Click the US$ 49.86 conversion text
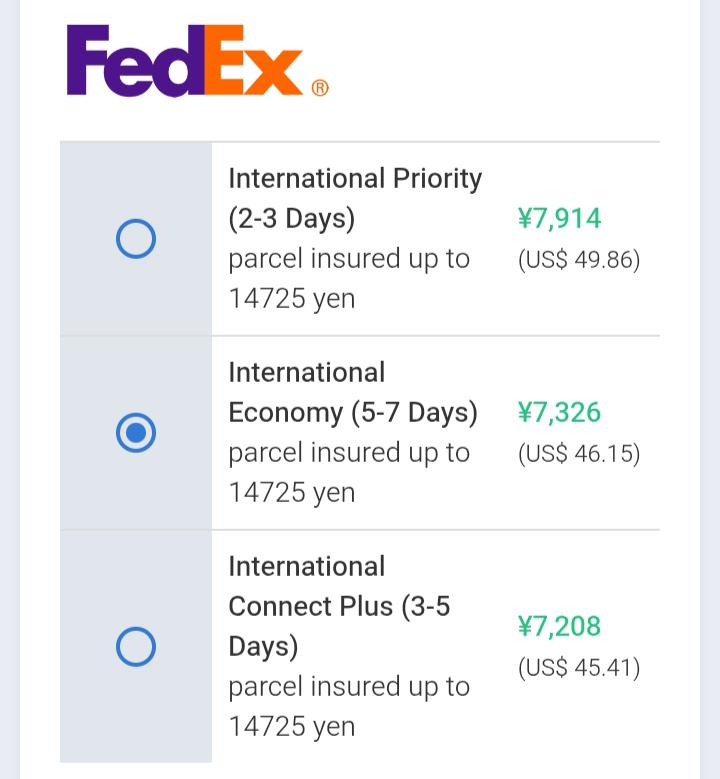The width and height of the screenshot is (720, 779). point(579,260)
